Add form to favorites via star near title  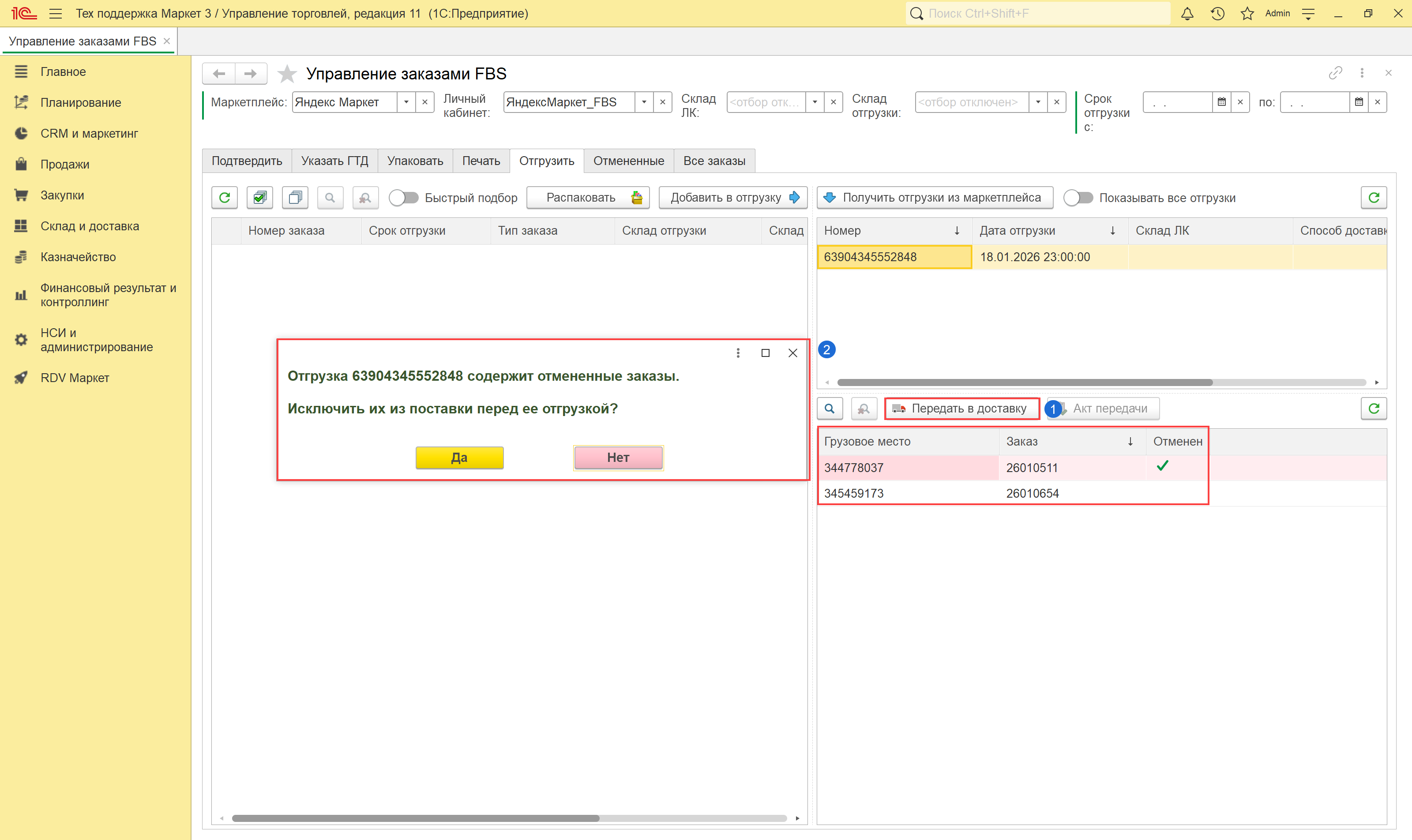tap(287, 74)
